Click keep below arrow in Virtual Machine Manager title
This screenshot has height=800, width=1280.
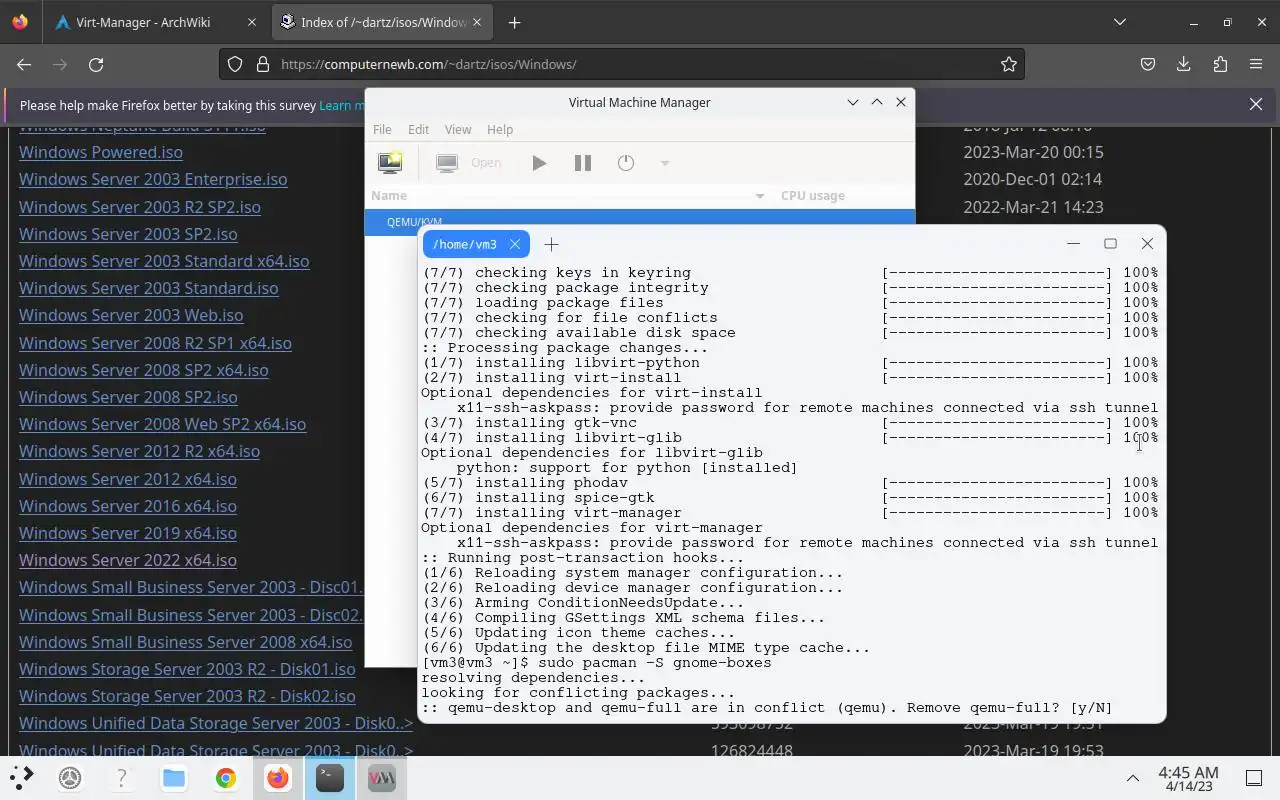pyautogui.click(x=853, y=102)
